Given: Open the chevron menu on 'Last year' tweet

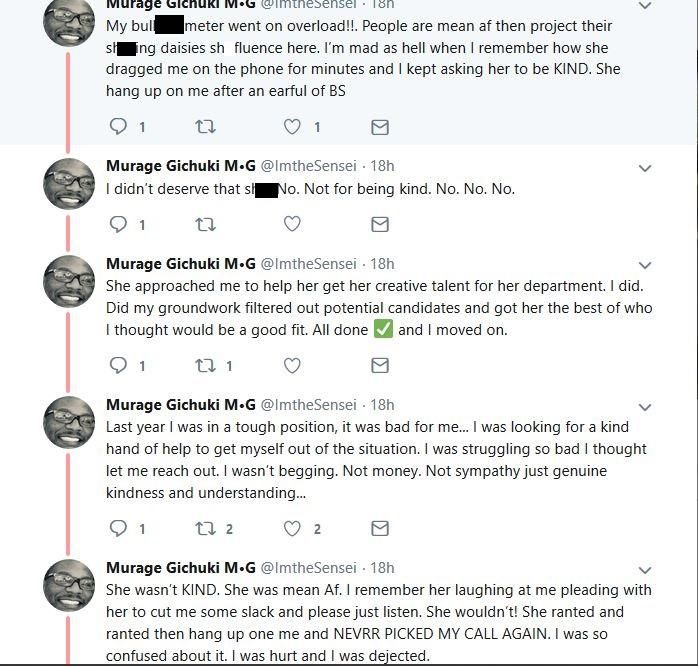Looking at the screenshot, I should [645, 407].
